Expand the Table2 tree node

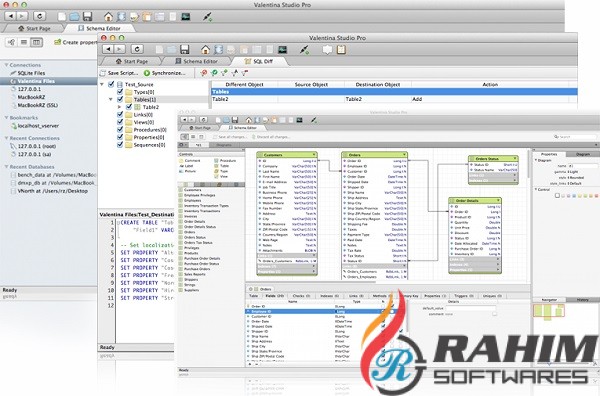point(119,107)
